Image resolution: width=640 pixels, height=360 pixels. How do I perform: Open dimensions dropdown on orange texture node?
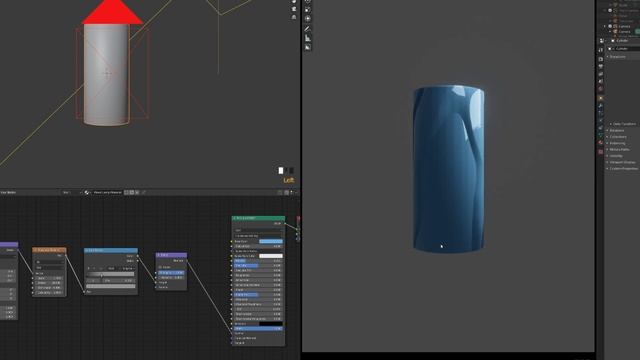pos(50,262)
